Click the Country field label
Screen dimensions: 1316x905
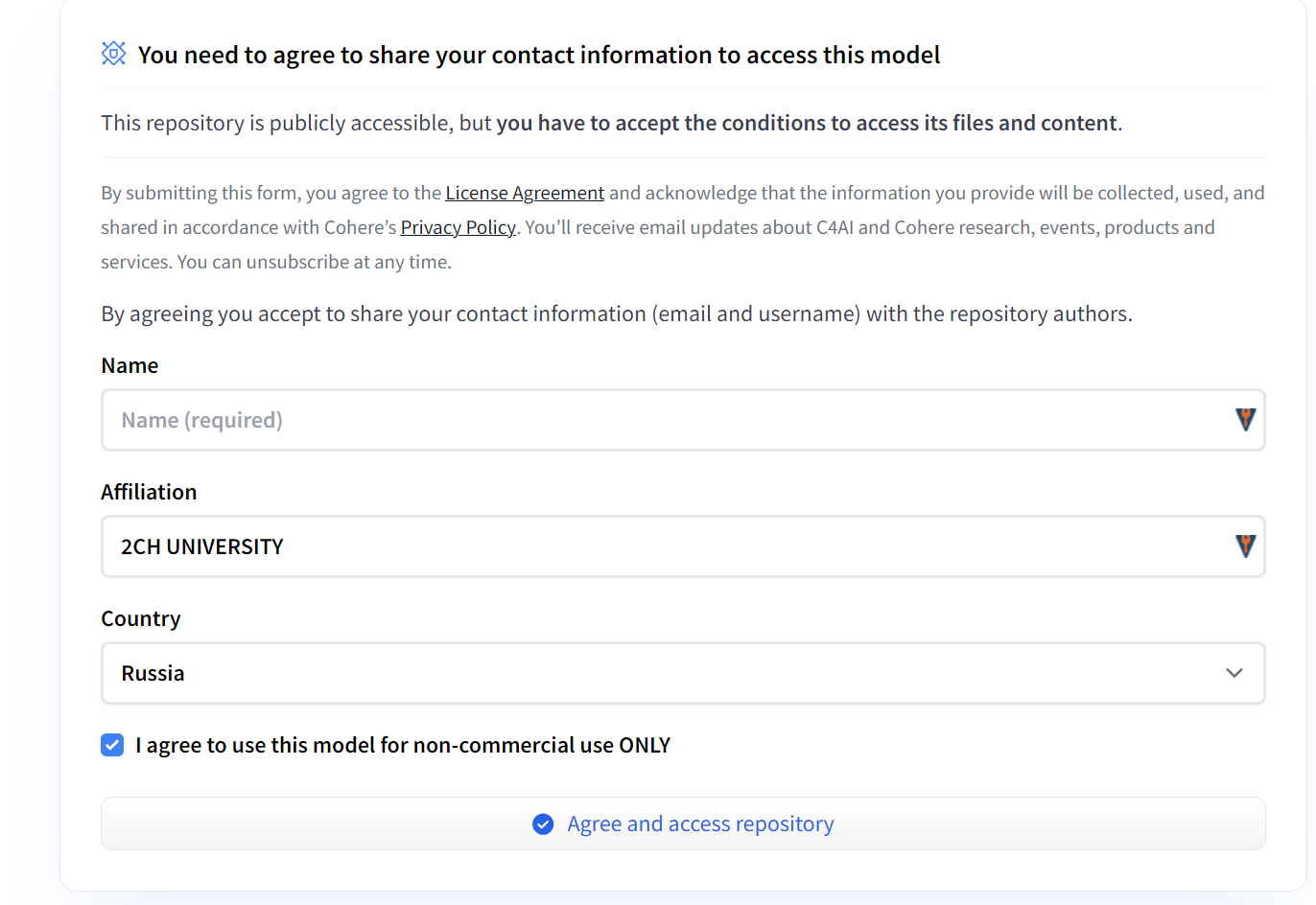coord(141,618)
